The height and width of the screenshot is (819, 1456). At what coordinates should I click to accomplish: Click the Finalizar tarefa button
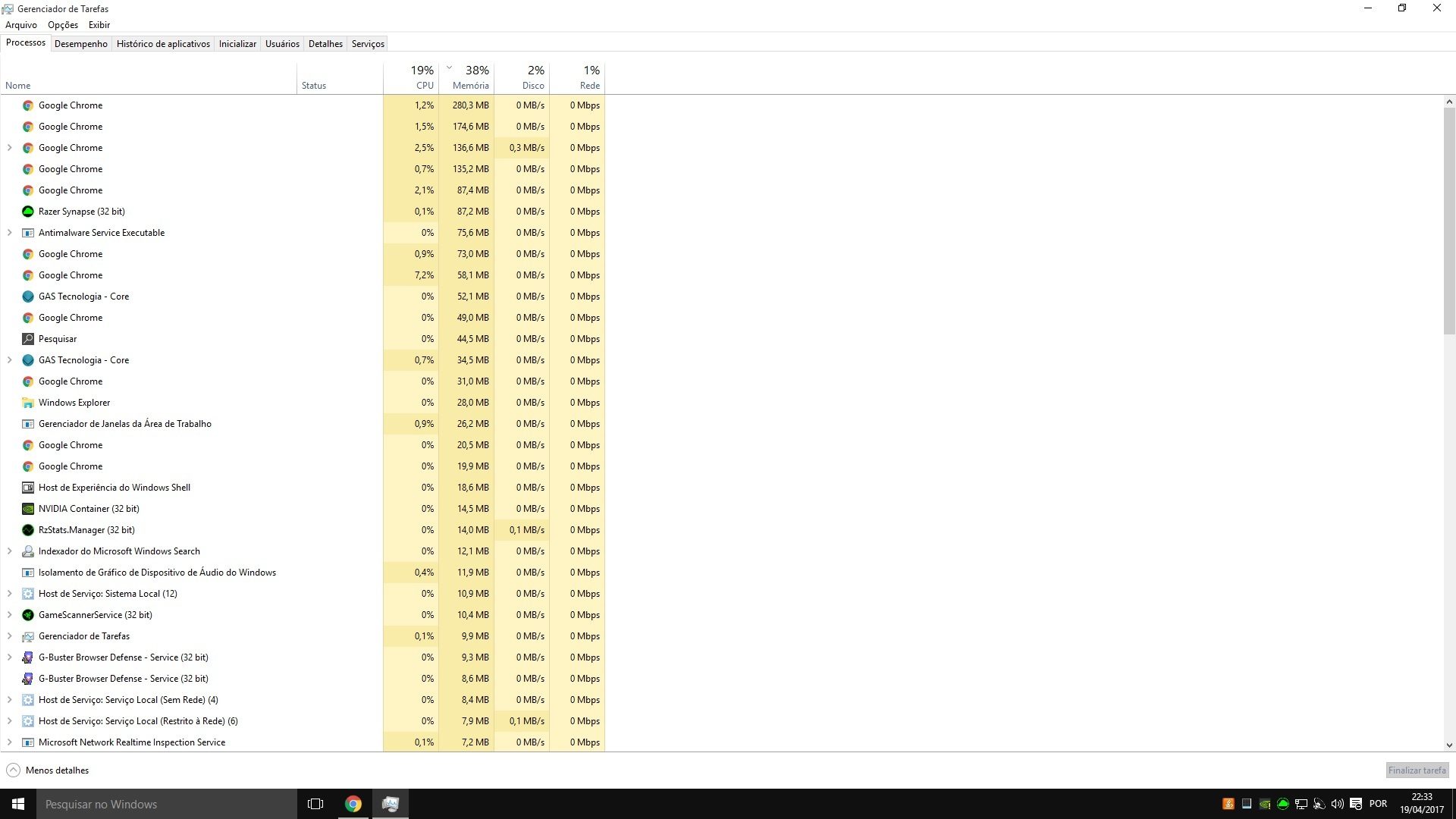click(1417, 770)
